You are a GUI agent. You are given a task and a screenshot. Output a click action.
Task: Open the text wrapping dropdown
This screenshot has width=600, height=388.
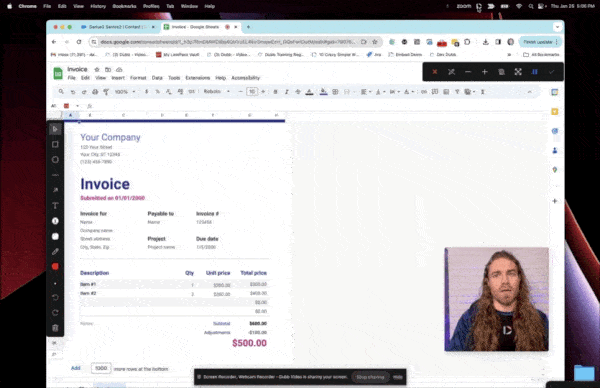394,92
